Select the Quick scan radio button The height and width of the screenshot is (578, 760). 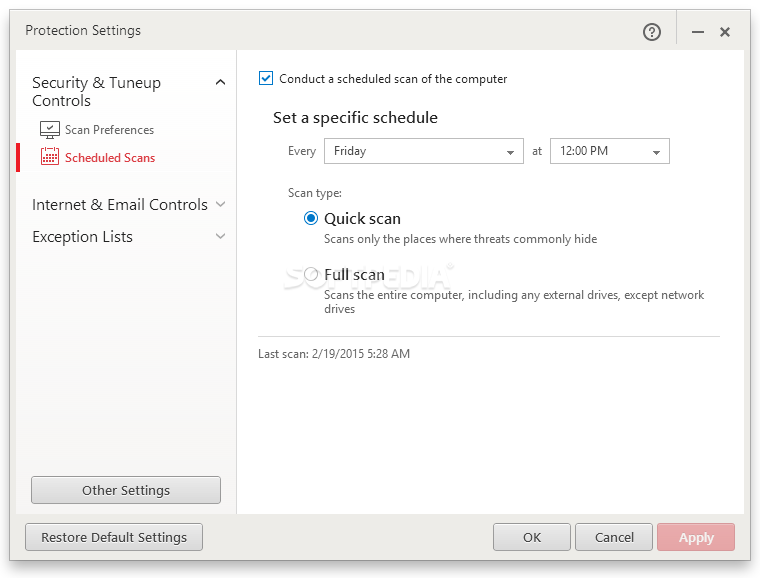(x=311, y=219)
